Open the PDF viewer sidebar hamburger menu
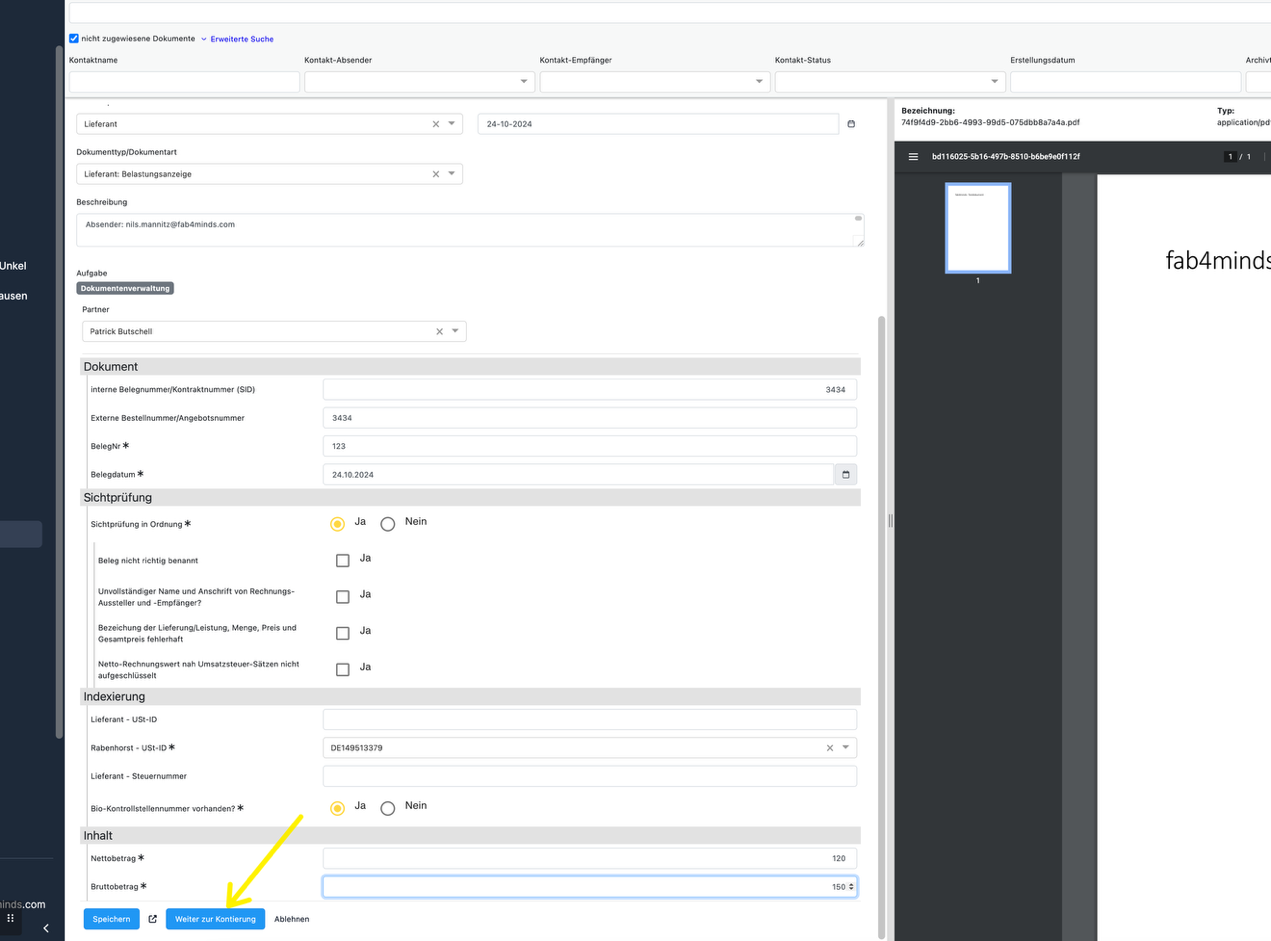1271x941 pixels. tap(912, 157)
